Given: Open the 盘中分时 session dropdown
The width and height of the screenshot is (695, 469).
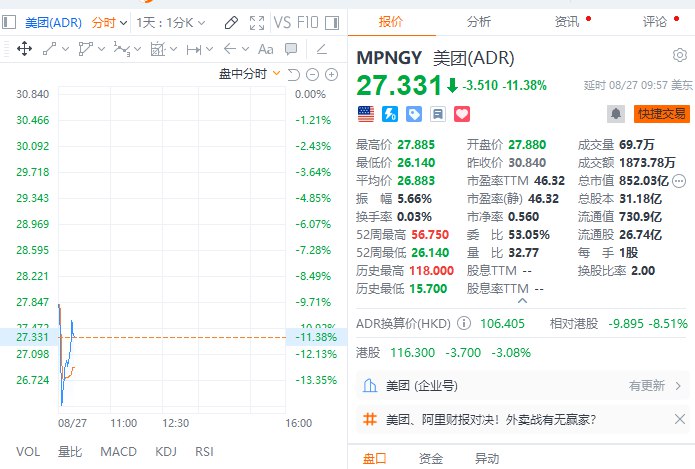Looking at the screenshot, I should click(250, 74).
